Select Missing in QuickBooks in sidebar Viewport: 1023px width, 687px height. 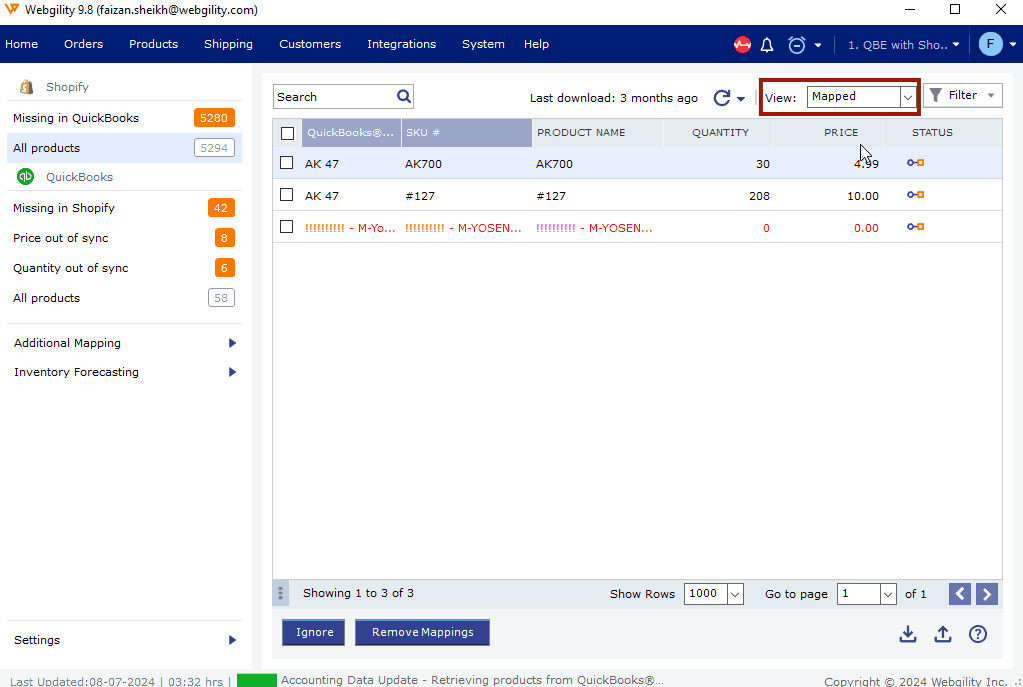pyautogui.click(x=76, y=118)
